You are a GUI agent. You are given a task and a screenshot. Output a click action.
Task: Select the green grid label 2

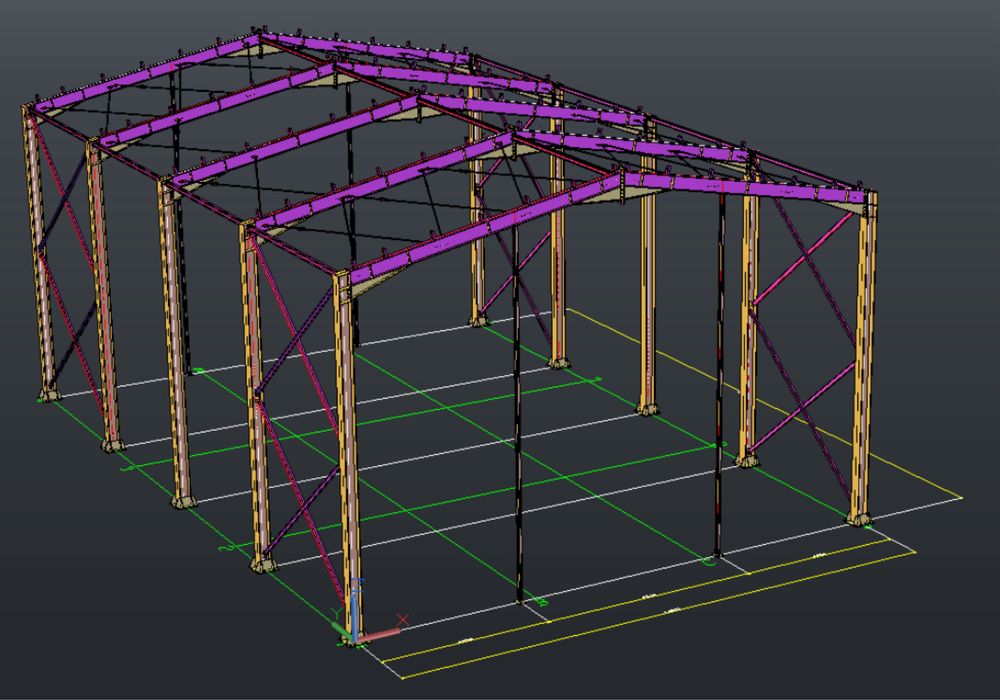(x=224, y=548)
